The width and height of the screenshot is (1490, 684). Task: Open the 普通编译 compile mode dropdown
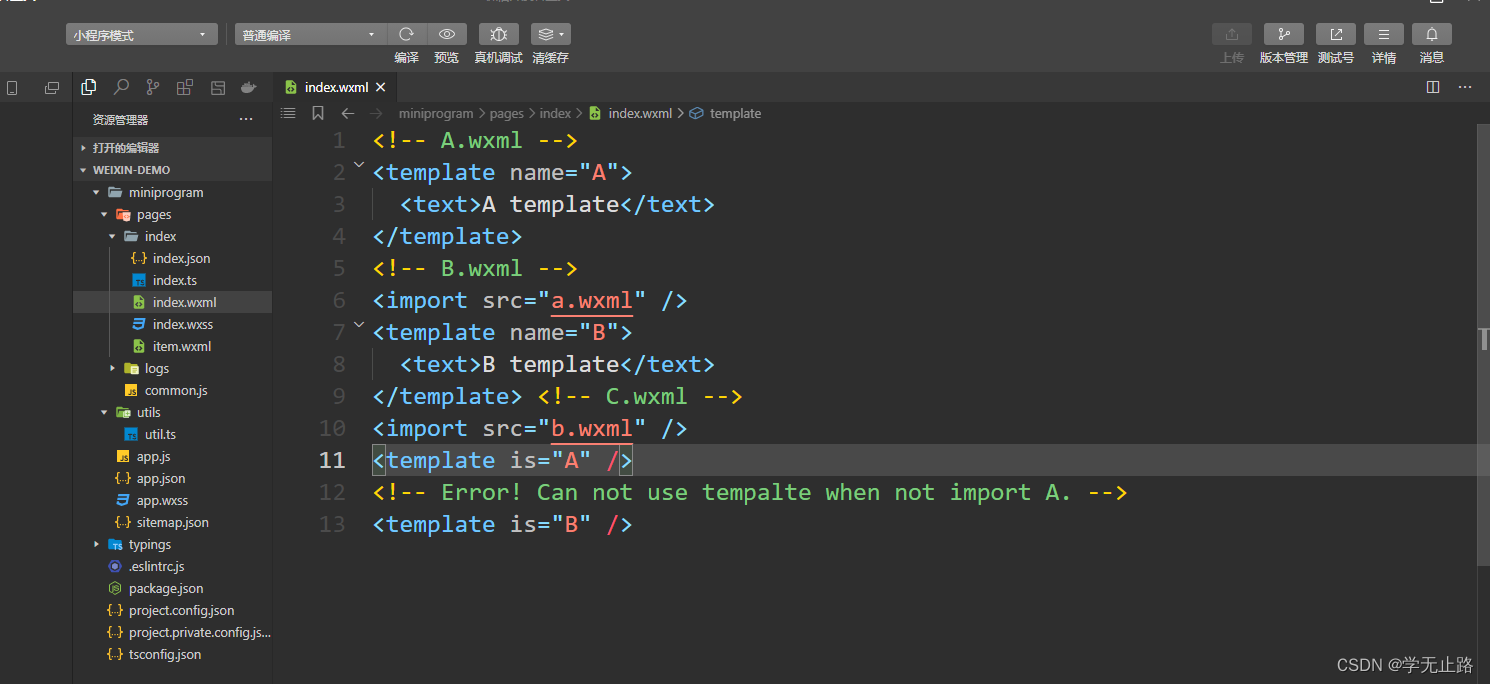point(310,35)
